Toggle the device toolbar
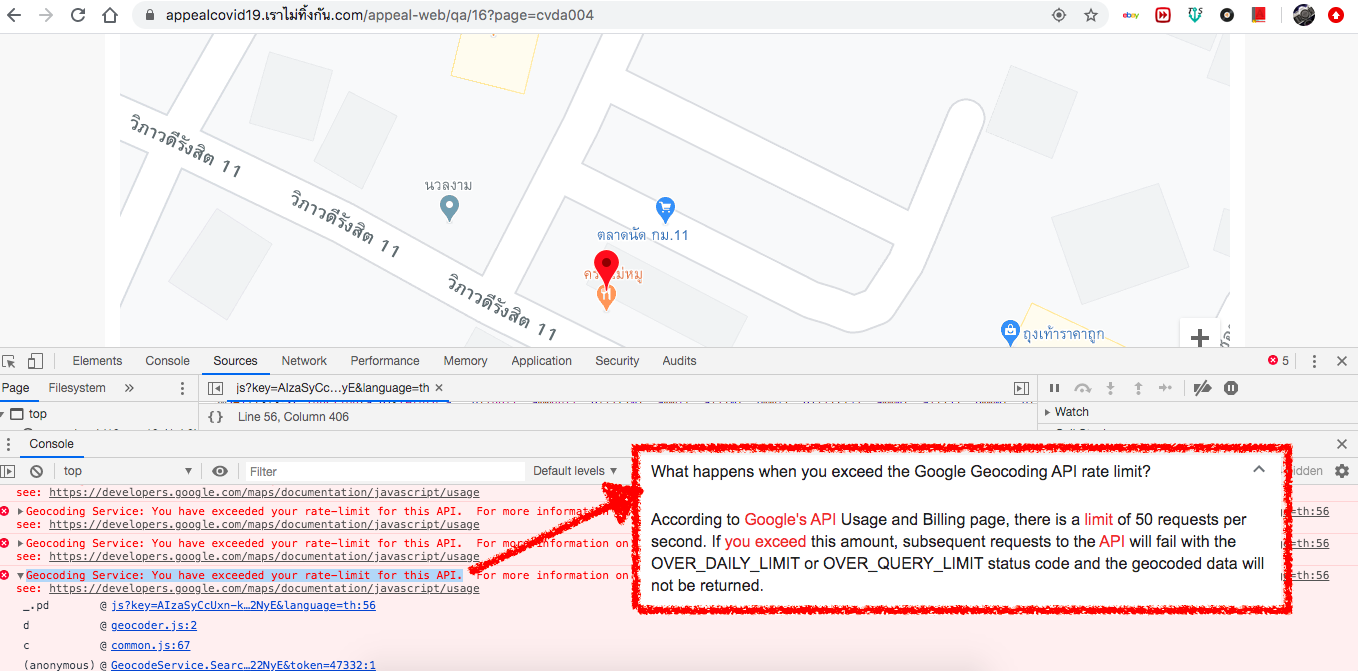The image size is (1358, 671). tap(35, 361)
